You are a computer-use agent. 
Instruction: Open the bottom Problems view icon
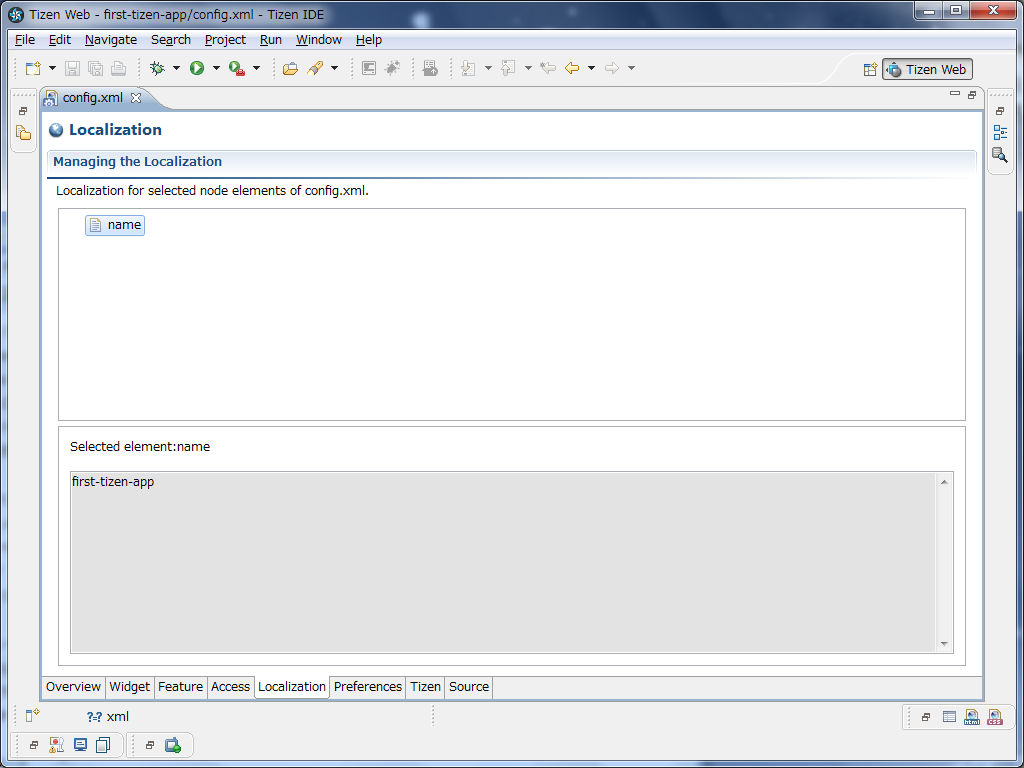point(57,745)
